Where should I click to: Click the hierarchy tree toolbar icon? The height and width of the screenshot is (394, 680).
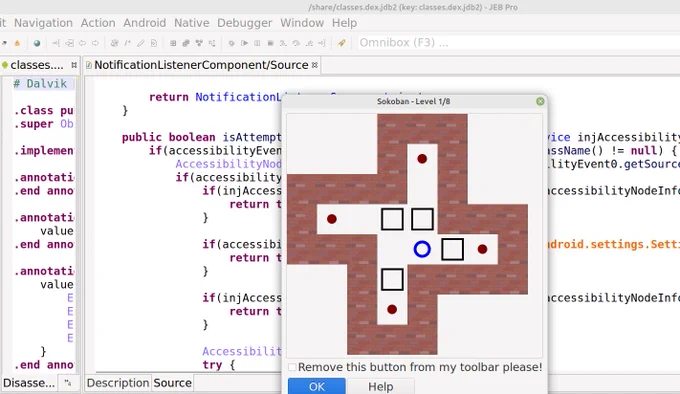coord(212,43)
